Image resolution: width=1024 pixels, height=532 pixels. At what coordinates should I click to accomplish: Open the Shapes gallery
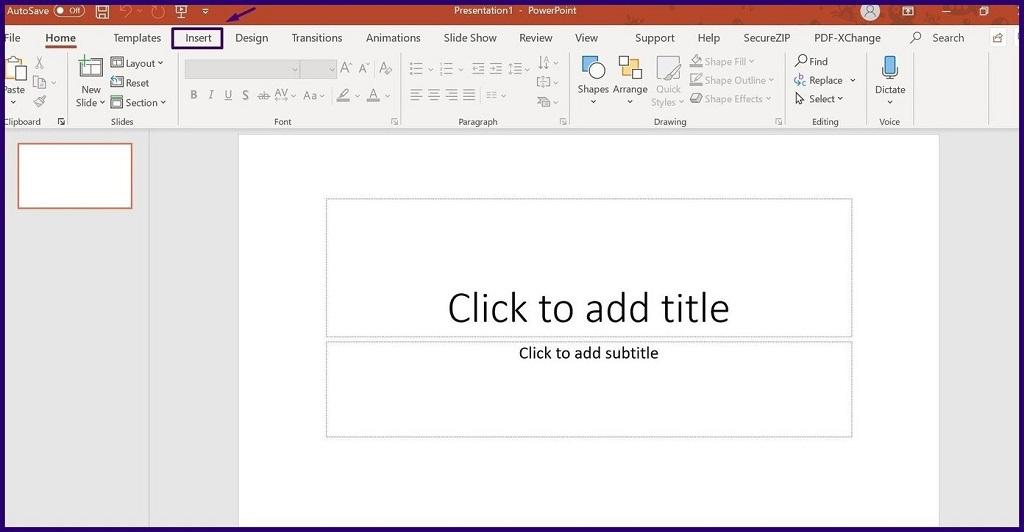pos(593,80)
